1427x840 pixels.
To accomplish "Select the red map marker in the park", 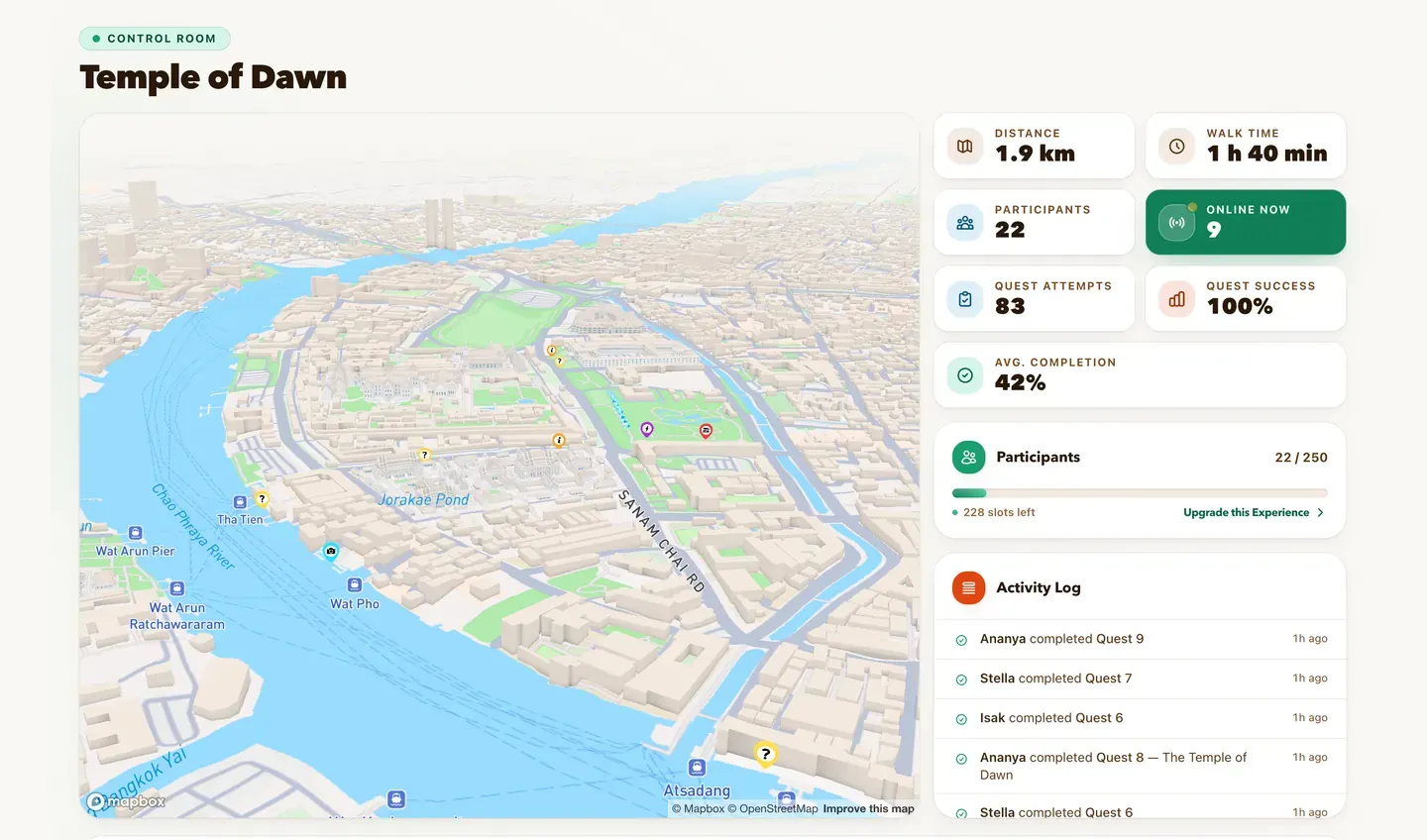I will pyautogui.click(x=706, y=430).
